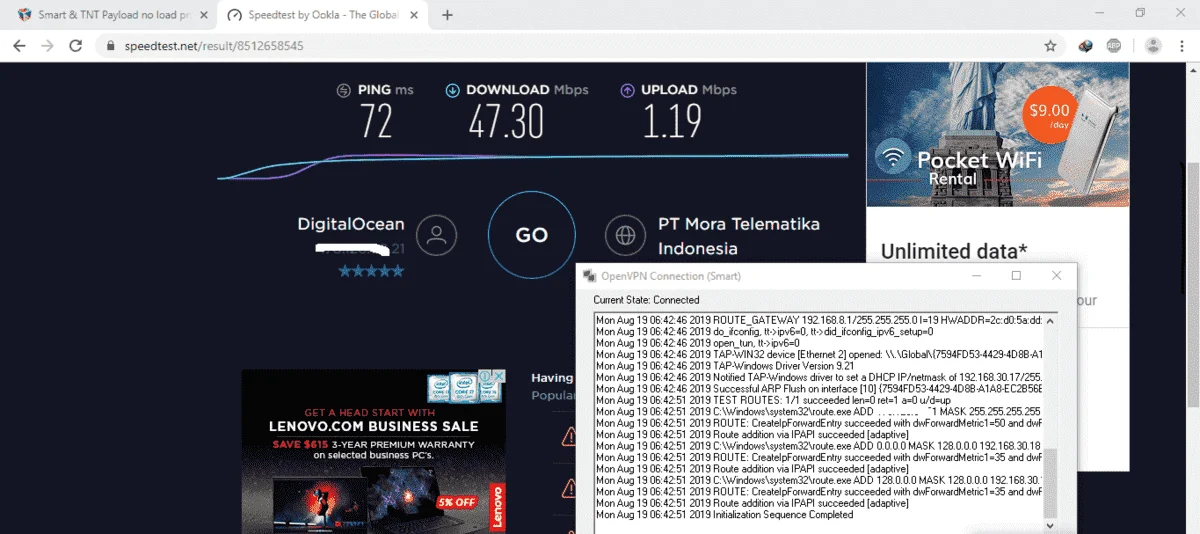Click the upload result 1.19
1200x534 pixels.
(673, 123)
